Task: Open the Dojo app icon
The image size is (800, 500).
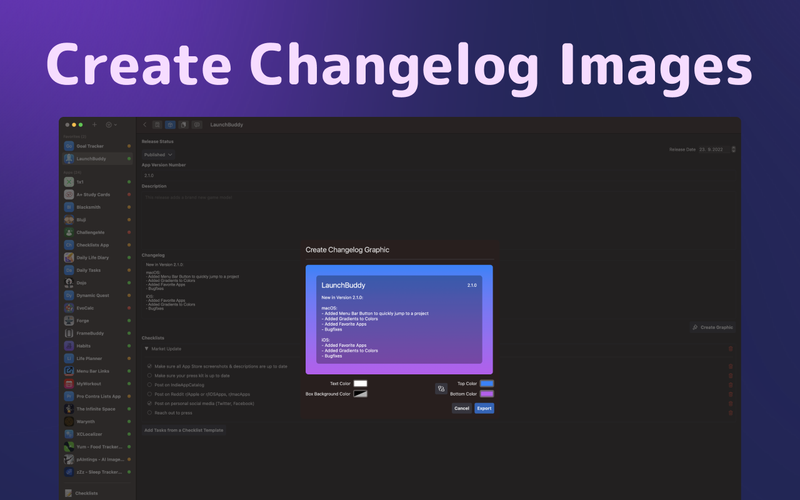Action: (69, 283)
